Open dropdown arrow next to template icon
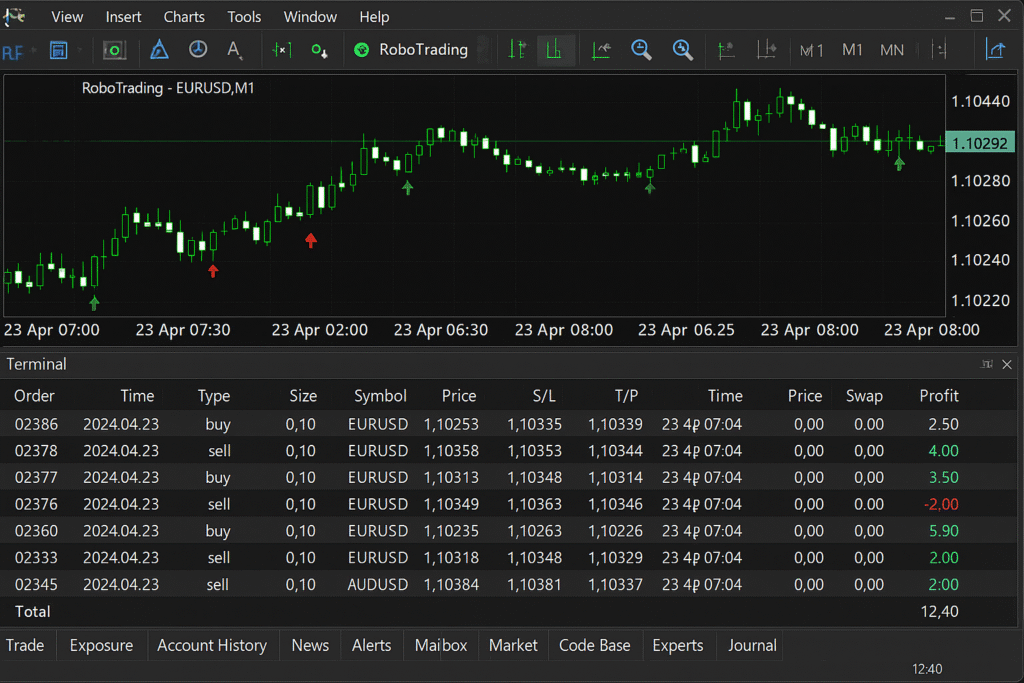This screenshot has height=683, width=1024. tap(80, 50)
